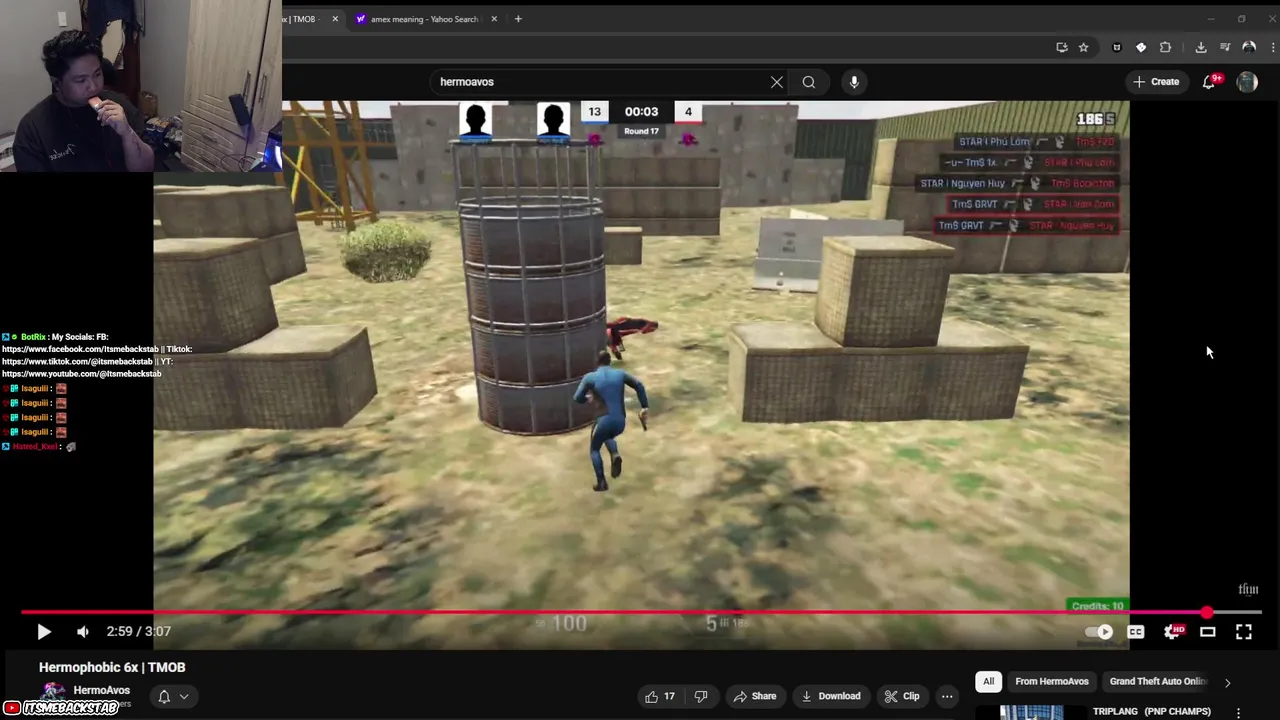The width and height of the screenshot is (1280, 720).
Task: Open the HermoAvos channel avatar
Action: click(x=52, y=692)
